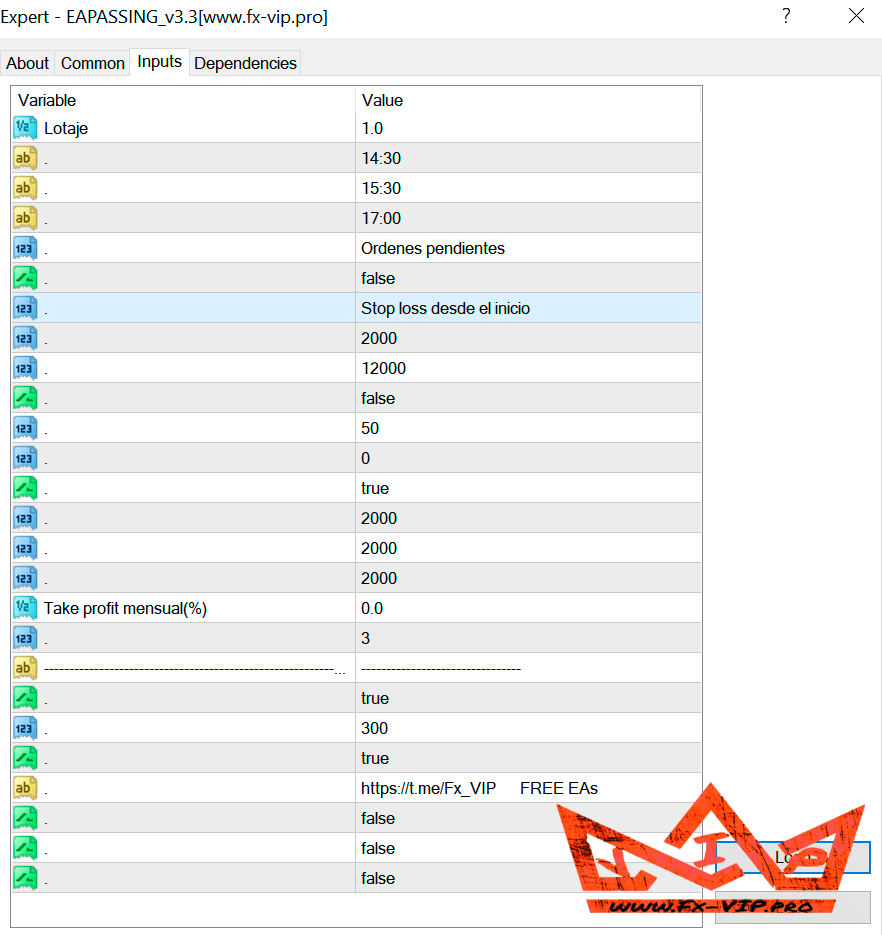This screenshot has width=882, height=935.
Task: Open the Dependencies tab
Action: point(245,63)
